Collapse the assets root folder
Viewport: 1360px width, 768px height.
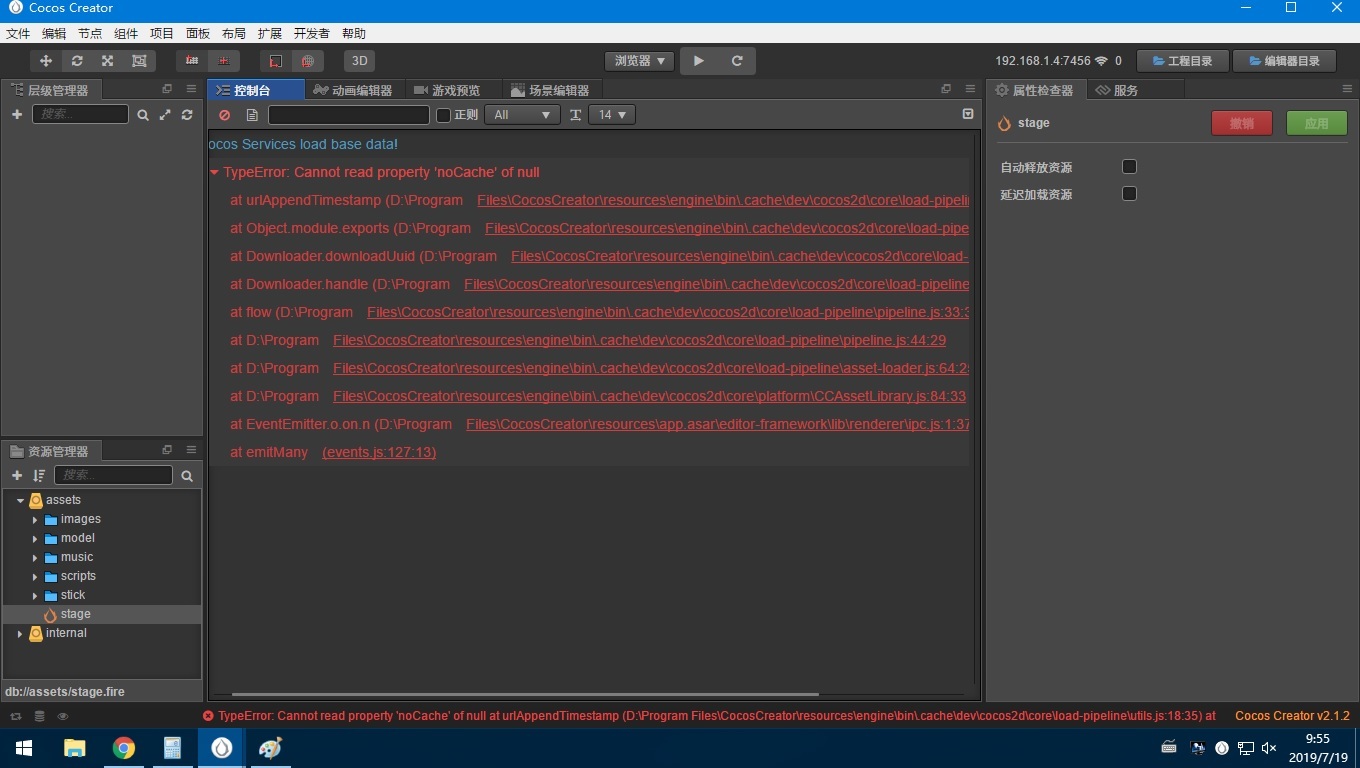(x=20, y=500)
